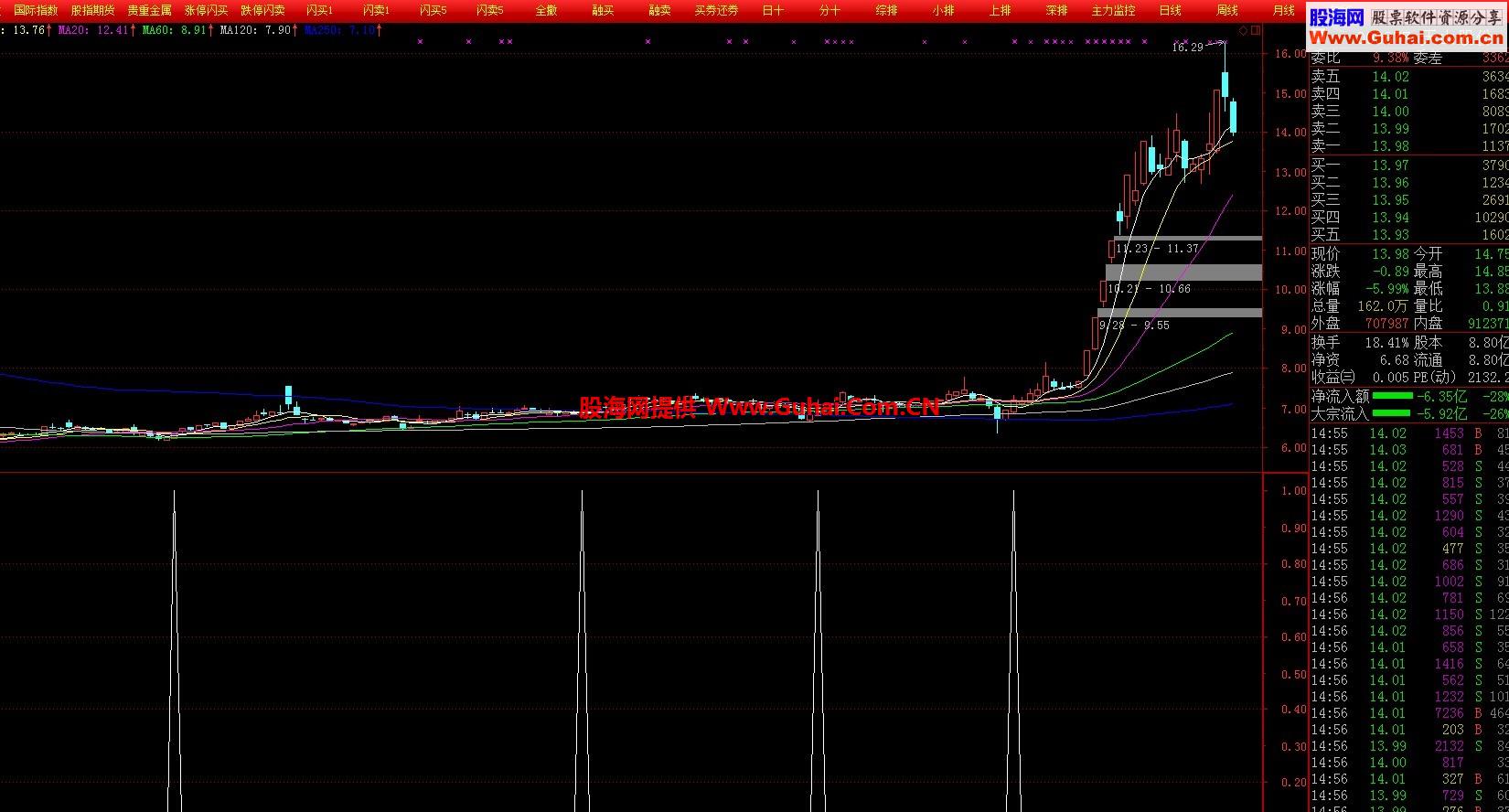Click the 卖五 14.02 ask row
Image resolution: width=1509 pixels, height=812 pixels.
(x=1408, y=77)
